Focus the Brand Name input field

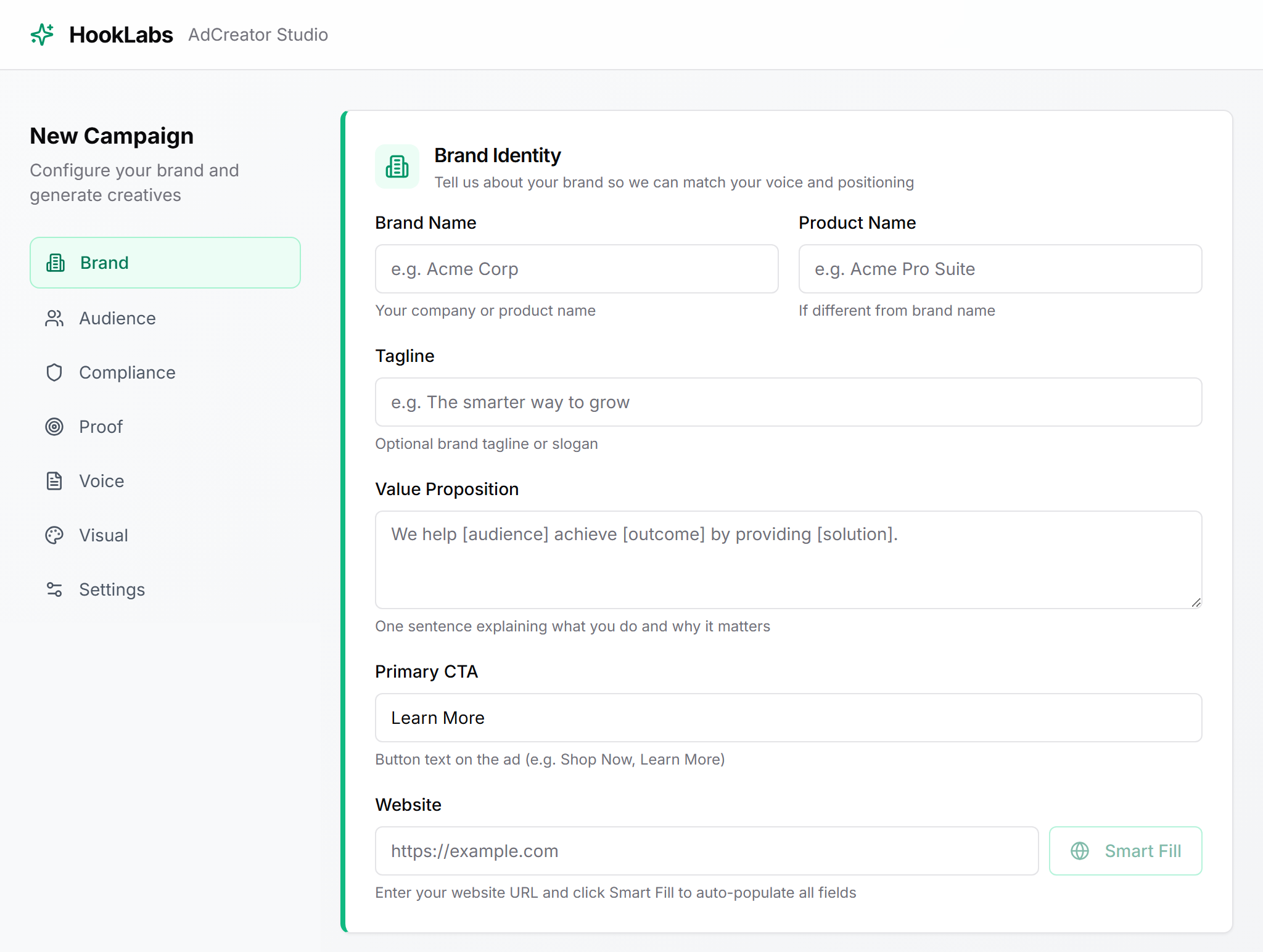[x=577, y=269]
